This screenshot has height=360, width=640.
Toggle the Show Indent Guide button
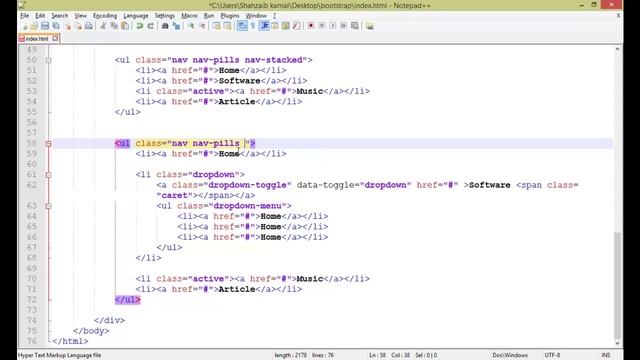point(264,26)
